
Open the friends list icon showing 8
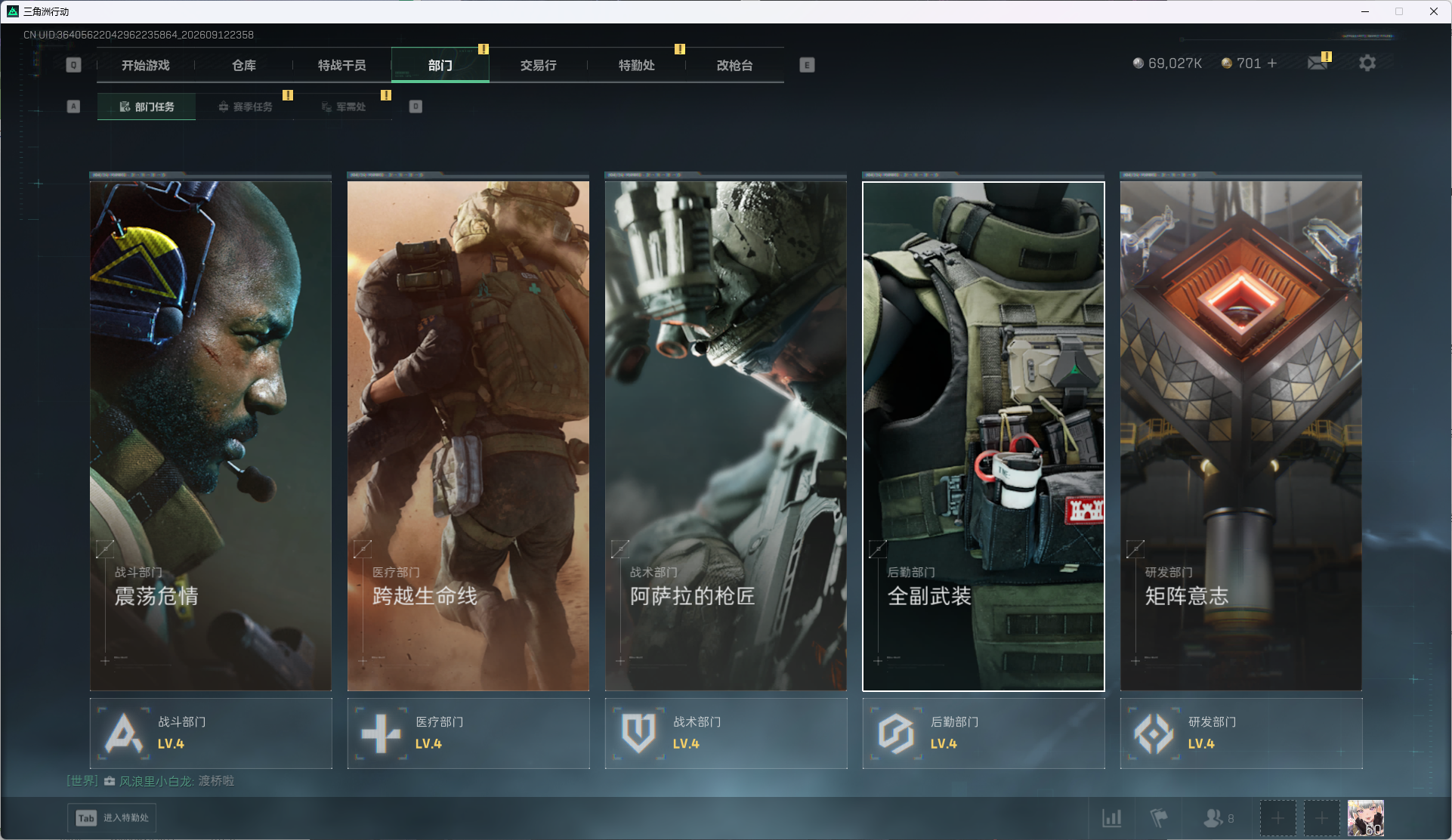pos(1218,818)
